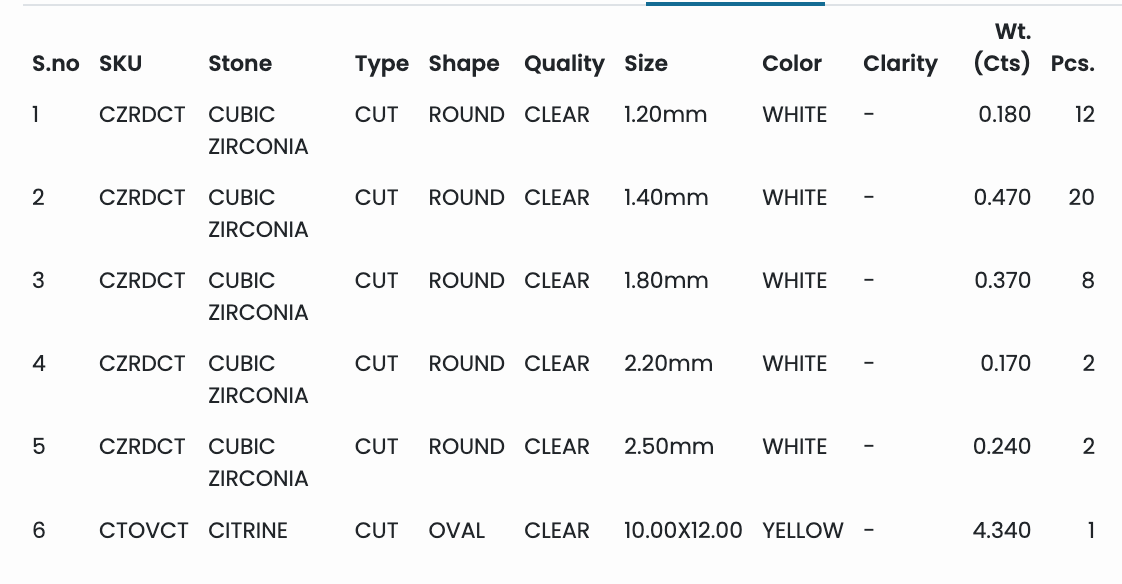Viewport: 1122px width, 584px height.
Task: Select the CTOVCT SKU cell
Action: 144,530
